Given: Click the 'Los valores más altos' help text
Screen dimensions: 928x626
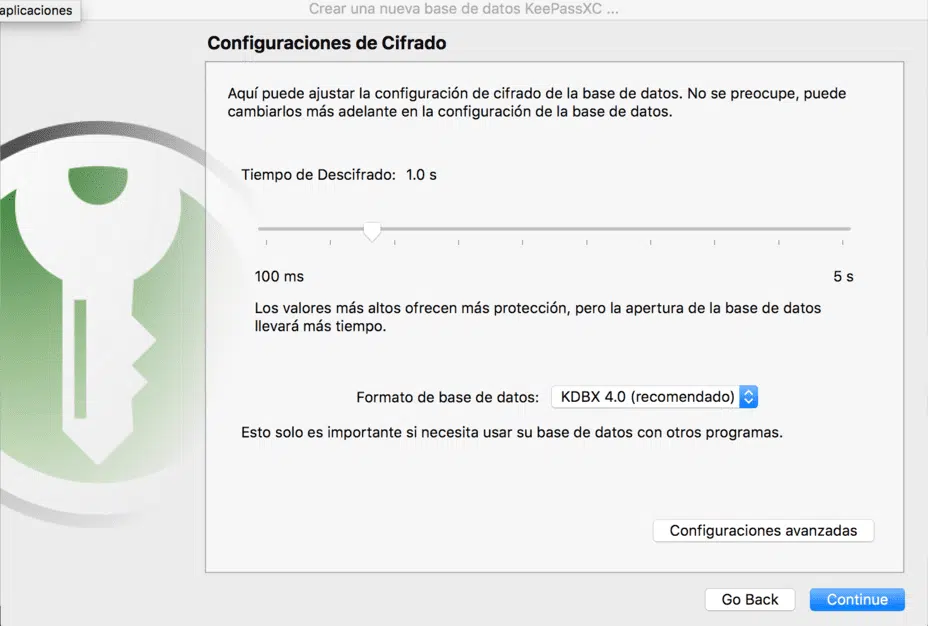Looking at the screenshot, I should [x=538, y=317].
